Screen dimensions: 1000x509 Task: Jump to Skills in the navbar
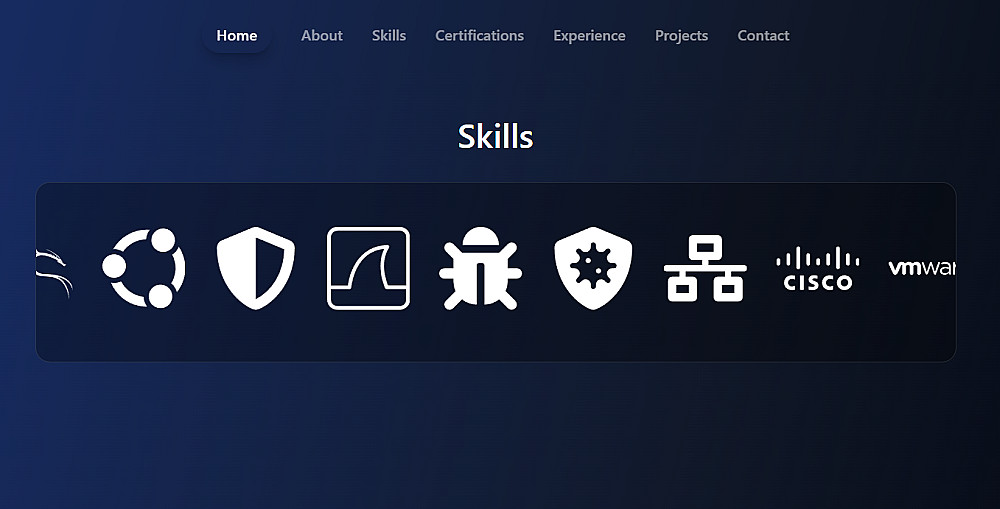[x=389, y=36]
